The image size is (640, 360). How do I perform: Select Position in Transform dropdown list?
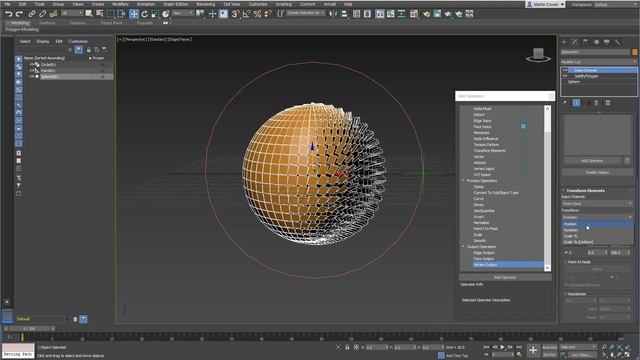pos(597,224)
